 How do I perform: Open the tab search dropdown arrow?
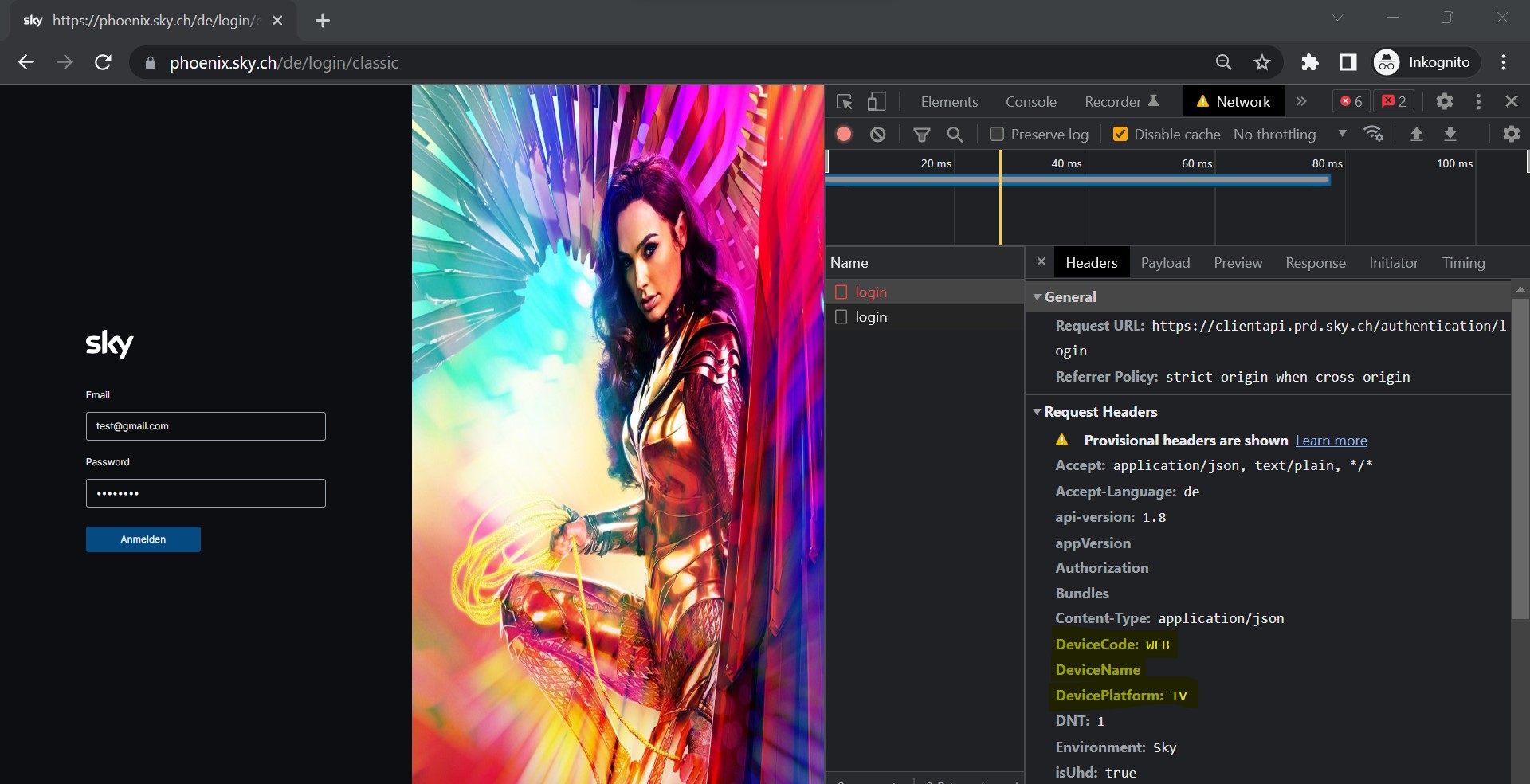[x=1338, y=18]
